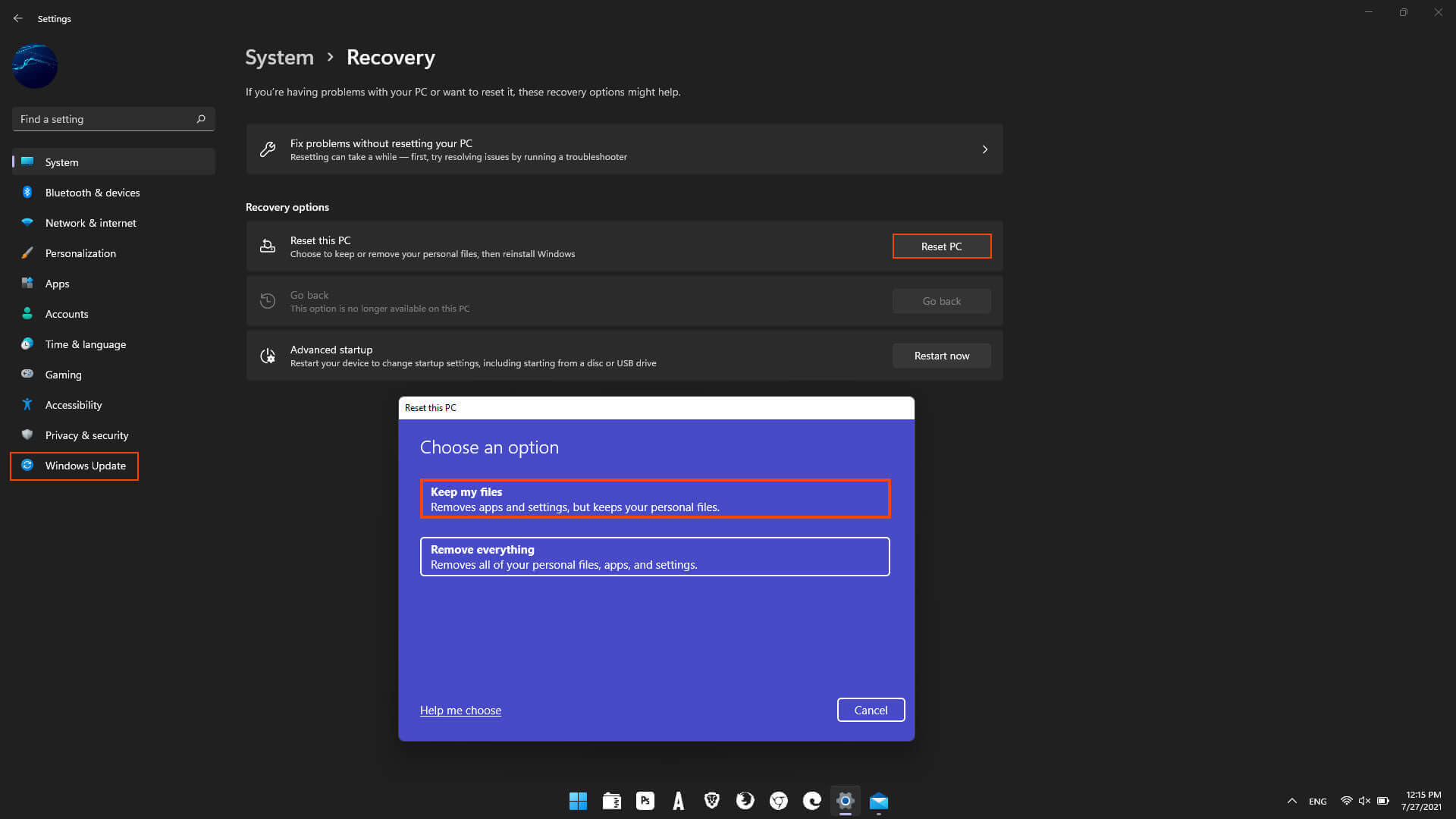Click the Personalization settings icon

(27, 253)
